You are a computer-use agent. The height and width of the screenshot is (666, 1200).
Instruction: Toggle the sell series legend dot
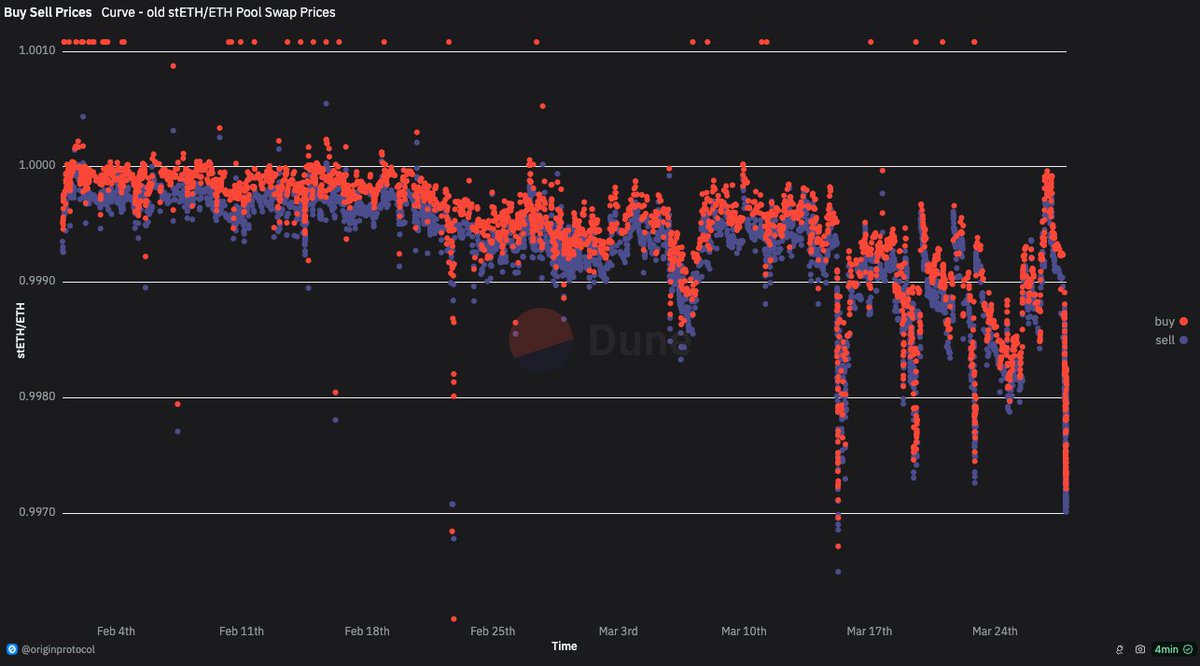coord(1184,341)
